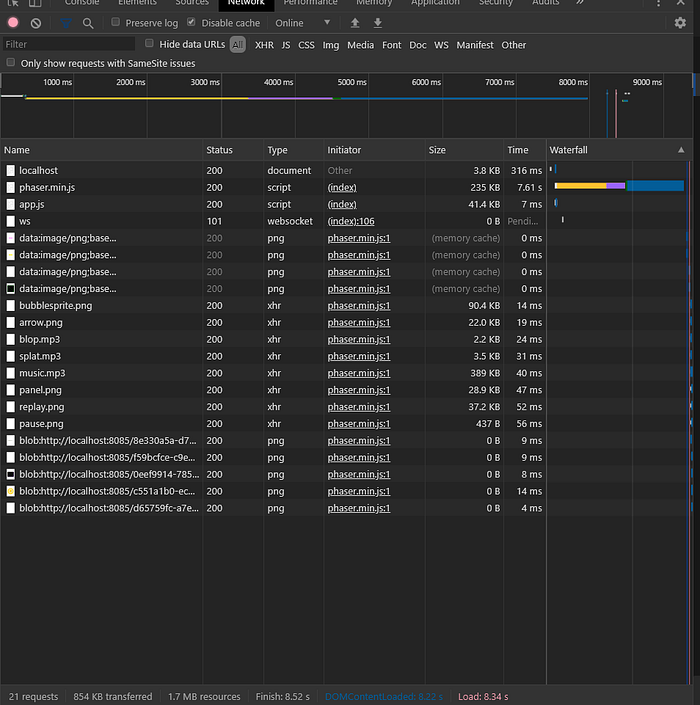Viewport: 700px width, 705px height.
Task: Open the DevTools kebab menu
Action: (658, 3)
